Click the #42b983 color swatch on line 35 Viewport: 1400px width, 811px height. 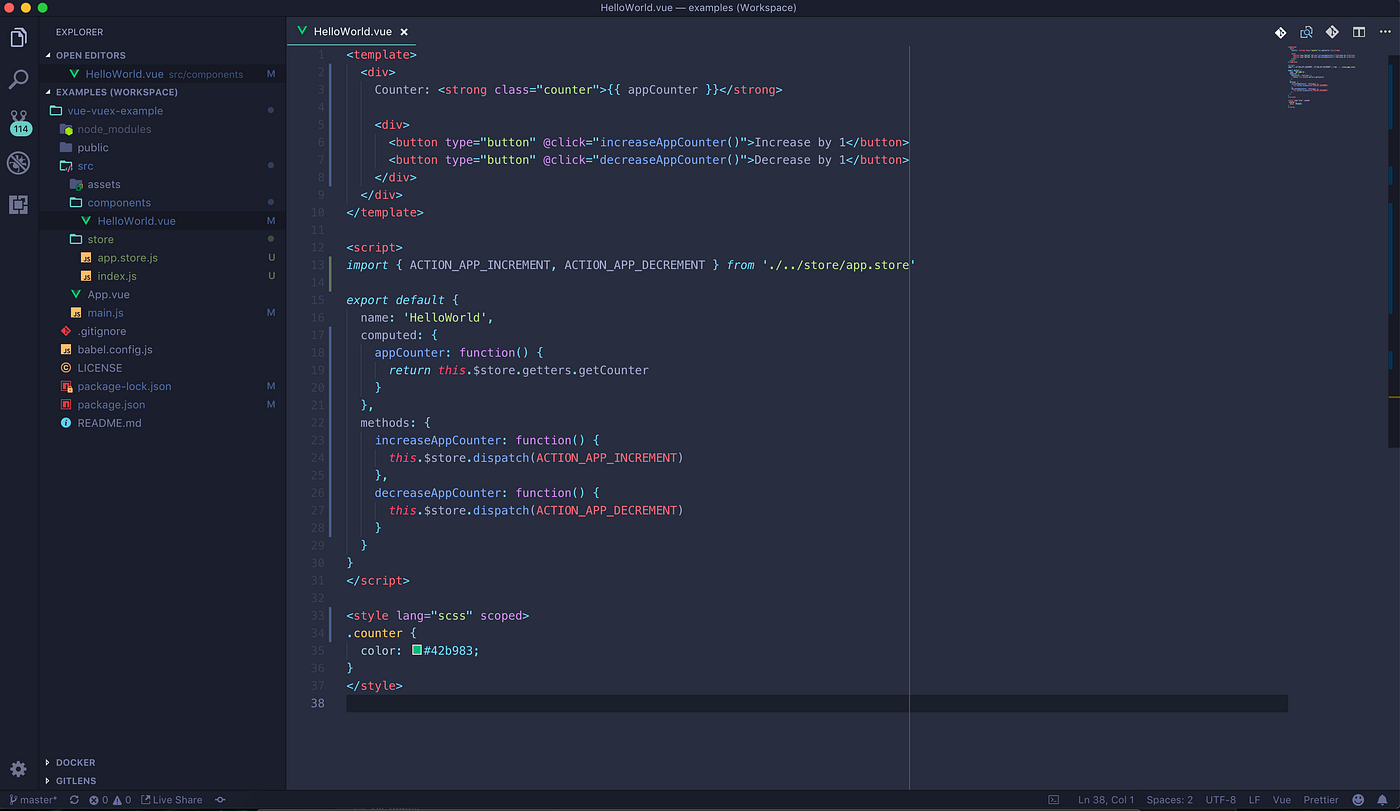coord(416,650)
